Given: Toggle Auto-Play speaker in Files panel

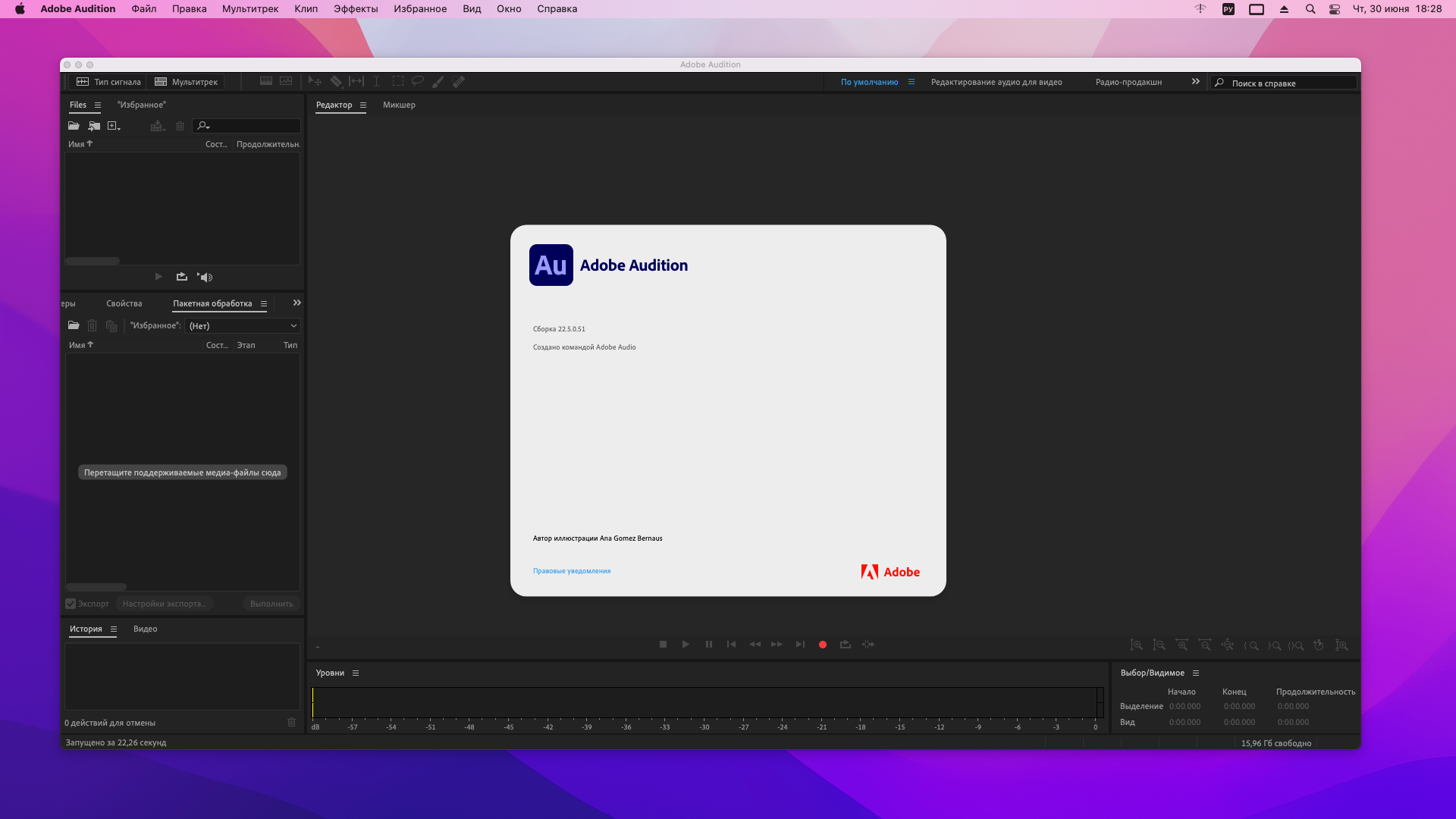Looking at the screenshot, I should (x=205, y=277).
